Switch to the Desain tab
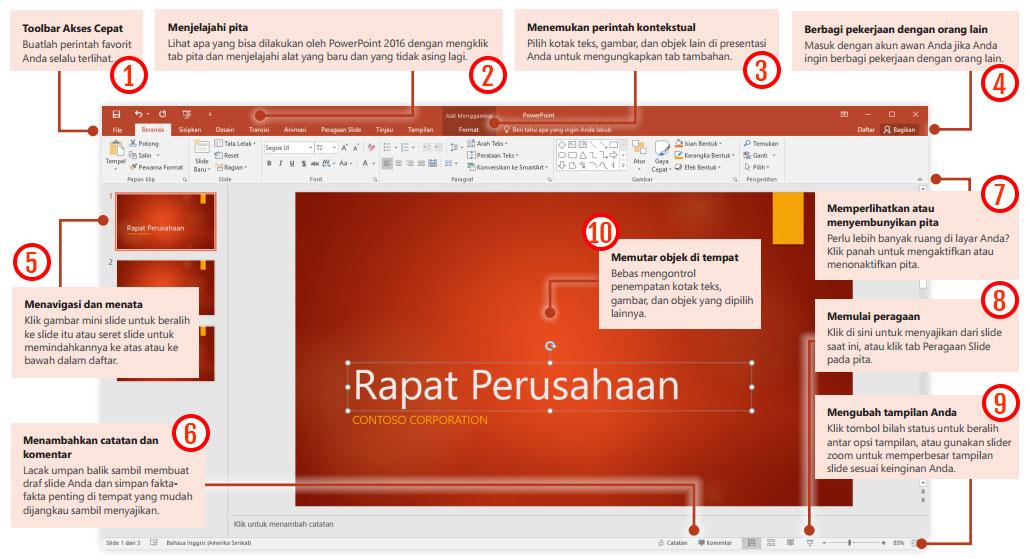 click(x=225, y=129)
